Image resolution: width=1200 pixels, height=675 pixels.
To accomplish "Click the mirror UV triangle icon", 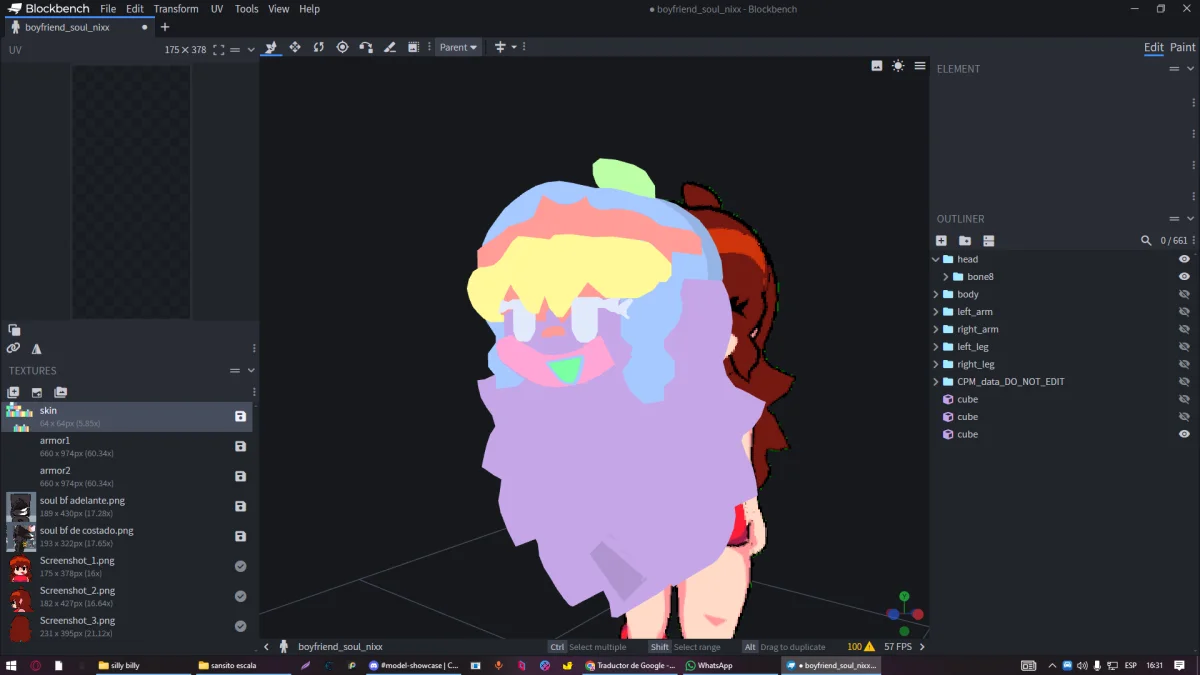I will tap(37, 349).
